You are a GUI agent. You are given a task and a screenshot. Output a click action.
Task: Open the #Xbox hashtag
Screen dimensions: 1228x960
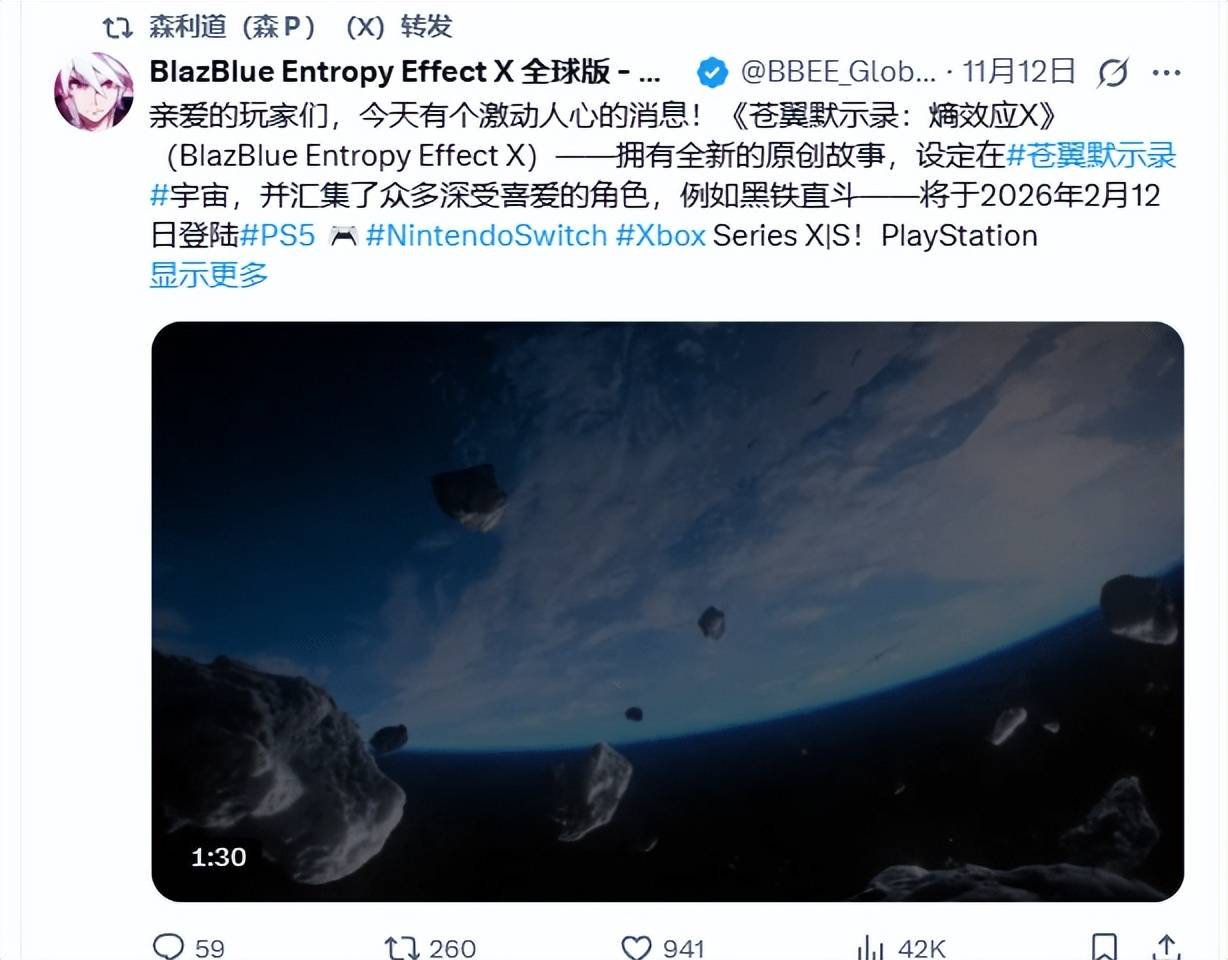pyautogui.click(x=661, y=235)
